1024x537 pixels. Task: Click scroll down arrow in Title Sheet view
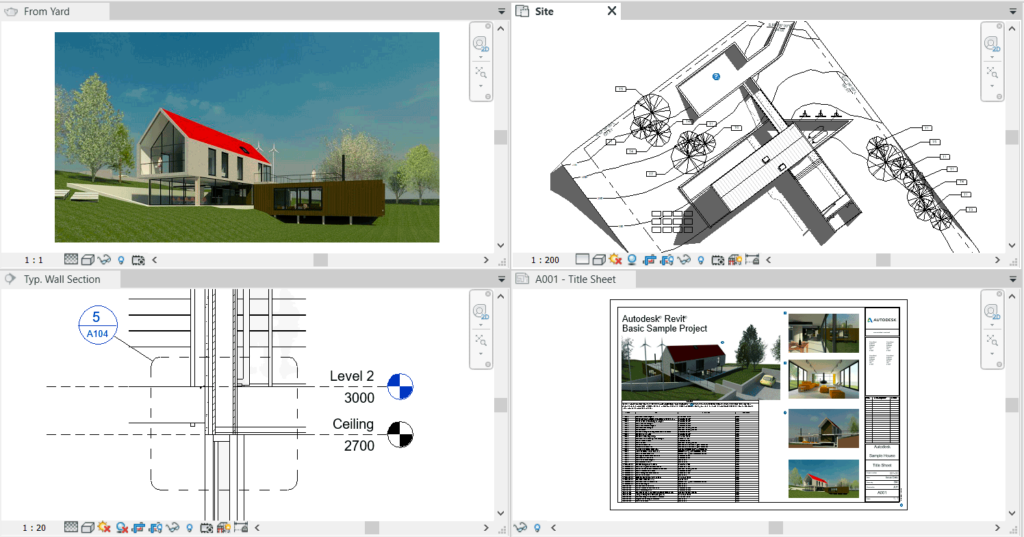pos(1012,513)
